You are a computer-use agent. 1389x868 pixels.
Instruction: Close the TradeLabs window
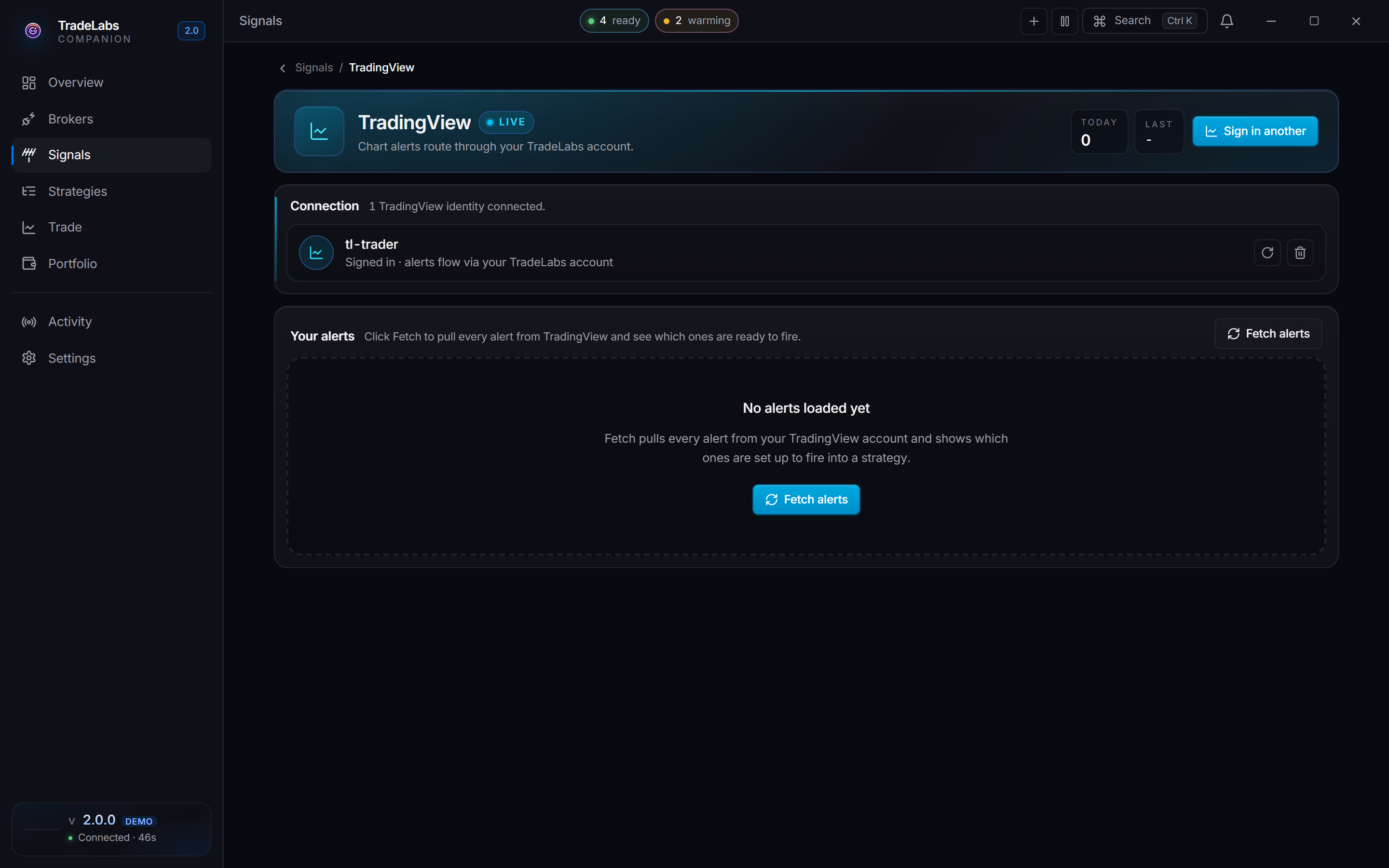pos(1356,21)
